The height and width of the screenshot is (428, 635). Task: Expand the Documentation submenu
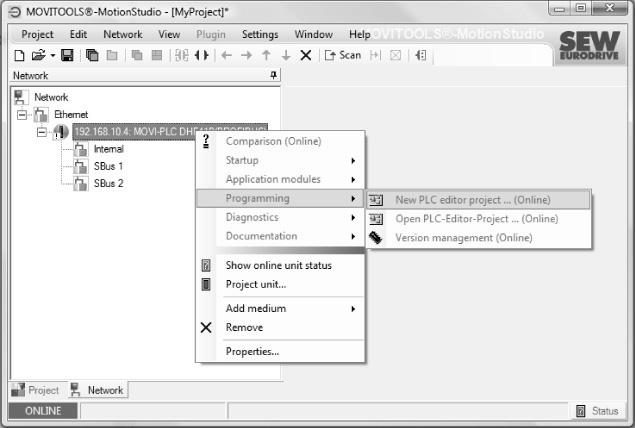(280, 236)
